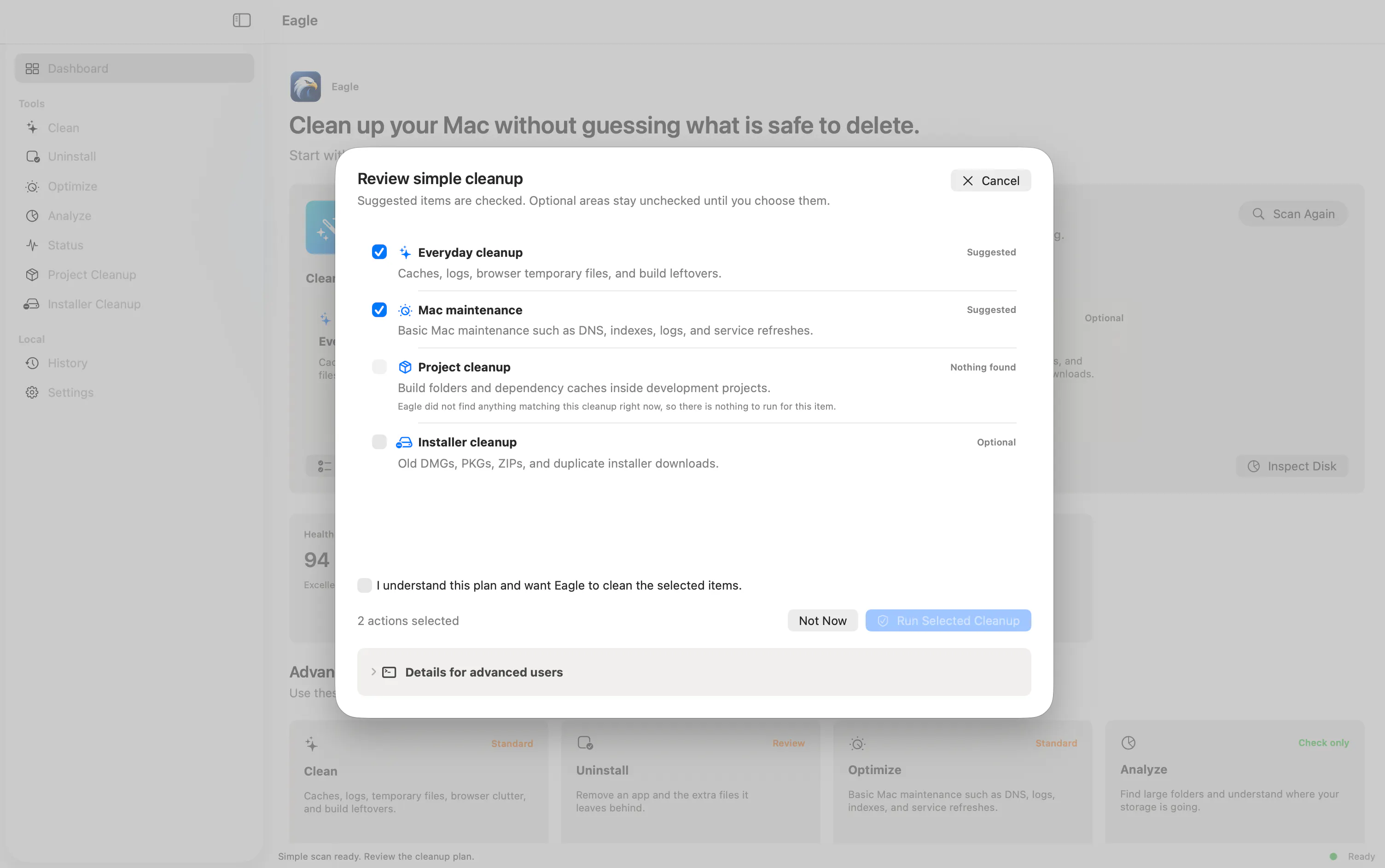1385x868 pixels.
Task: Click the 'Check only' label on Analyze
Action: point(1324,743)
